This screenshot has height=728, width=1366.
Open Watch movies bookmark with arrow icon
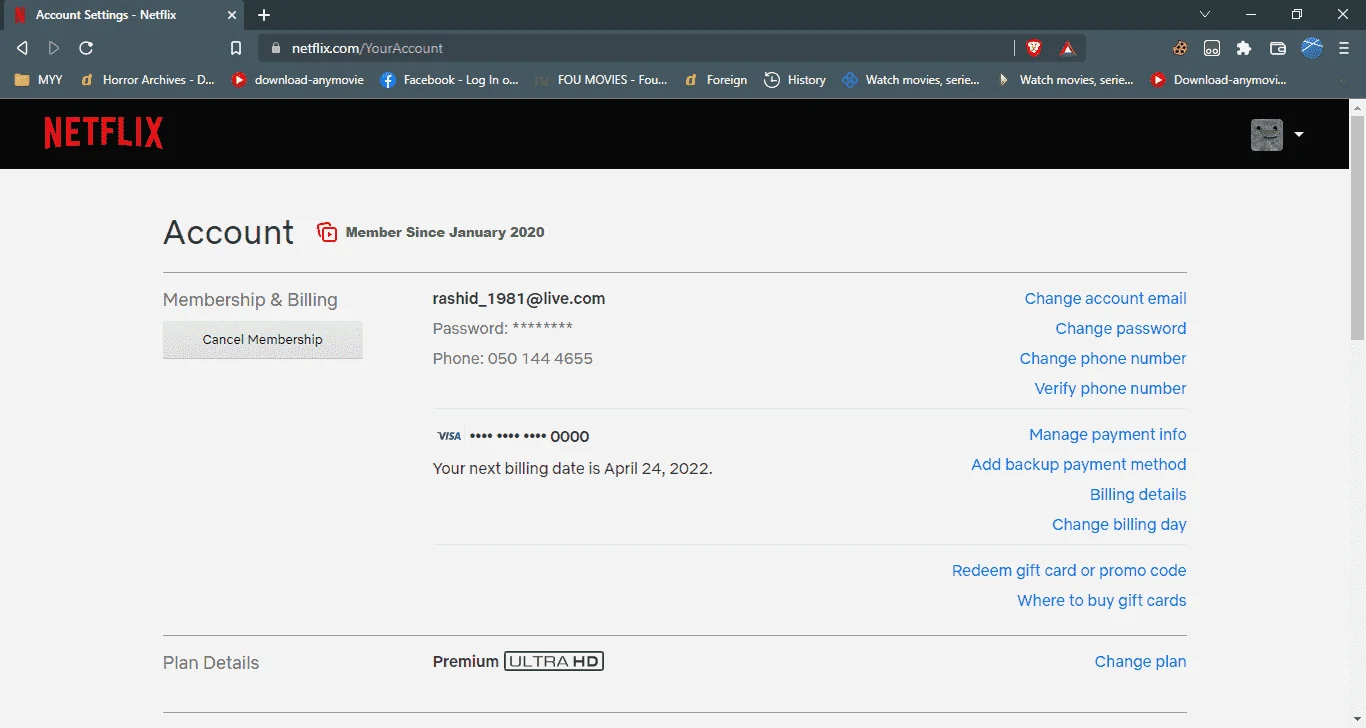pyautogui.click(x=1066, y=80)
